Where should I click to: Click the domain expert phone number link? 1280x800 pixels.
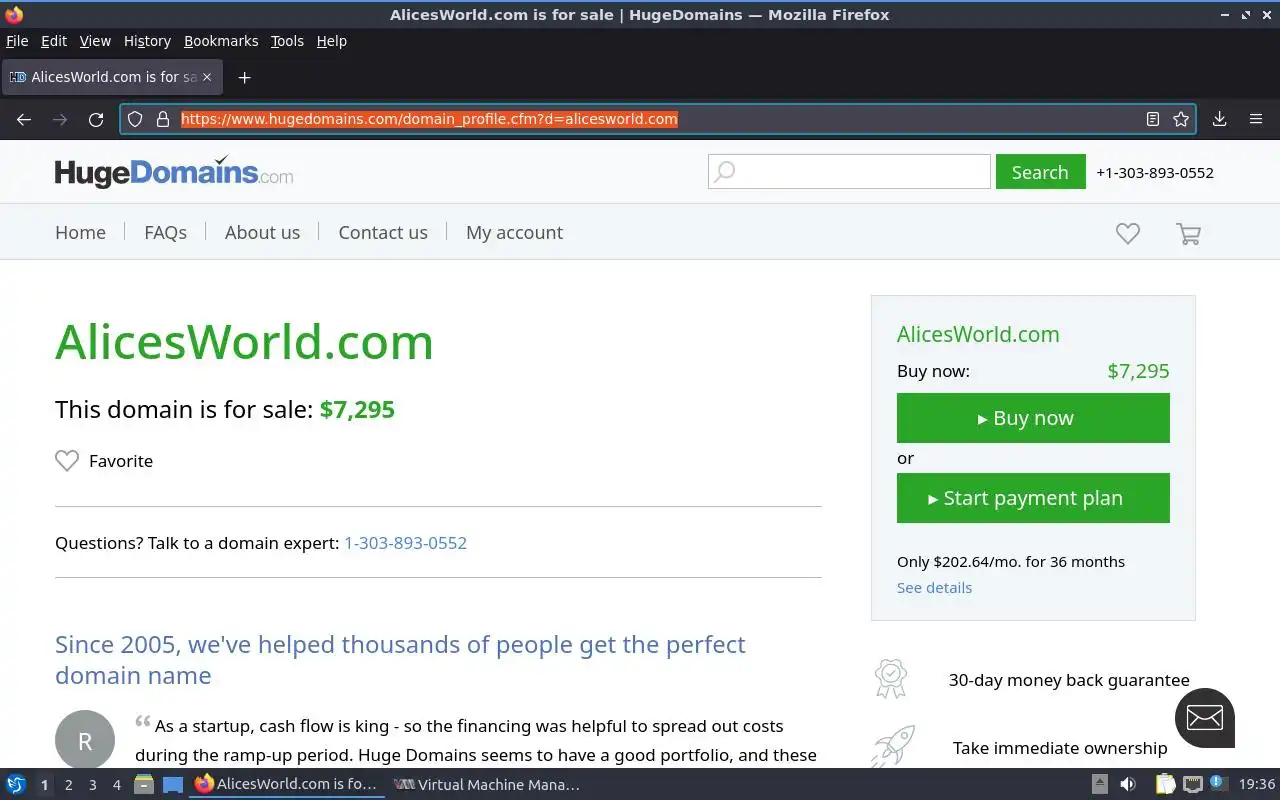[x=405, y=543]
